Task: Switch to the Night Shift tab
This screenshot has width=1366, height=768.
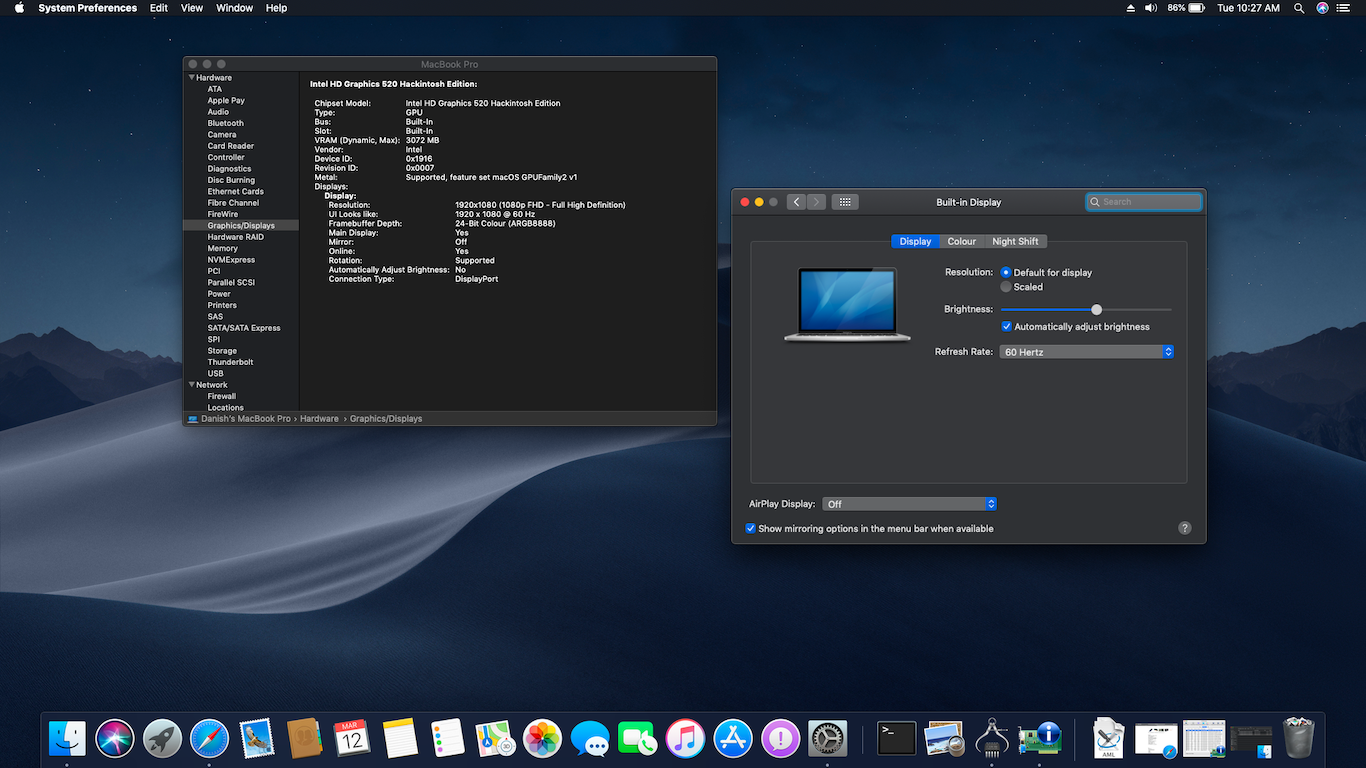Action: tap(1015, 241)
